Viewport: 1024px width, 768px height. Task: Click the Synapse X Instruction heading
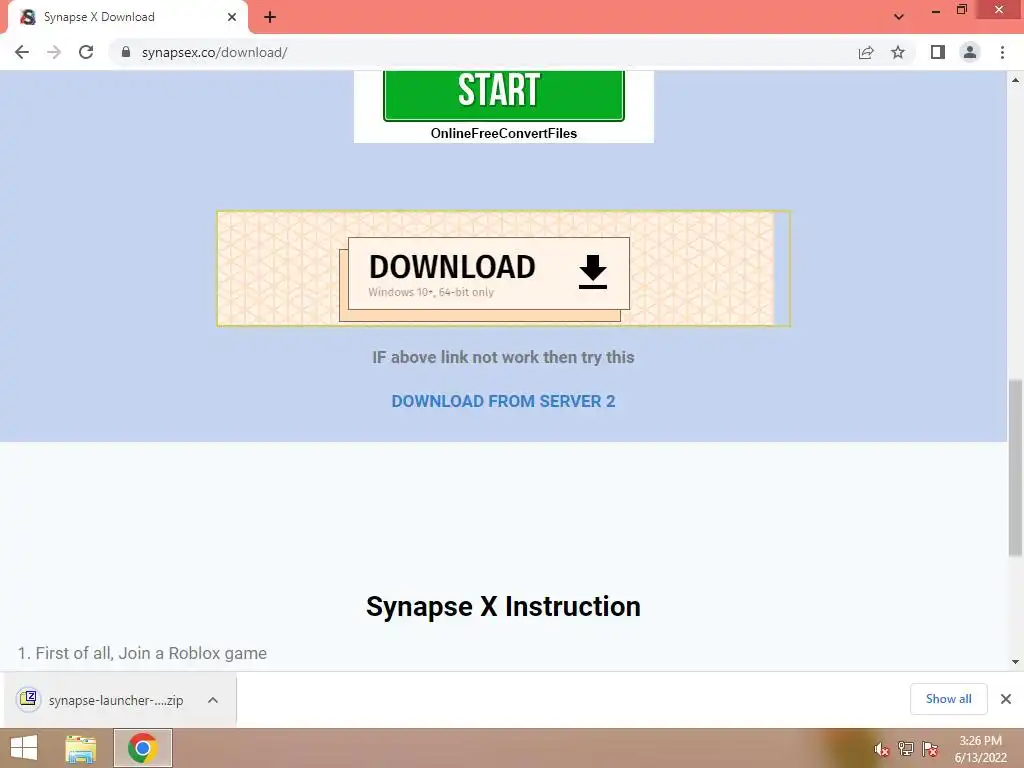(x=503, y=606)
